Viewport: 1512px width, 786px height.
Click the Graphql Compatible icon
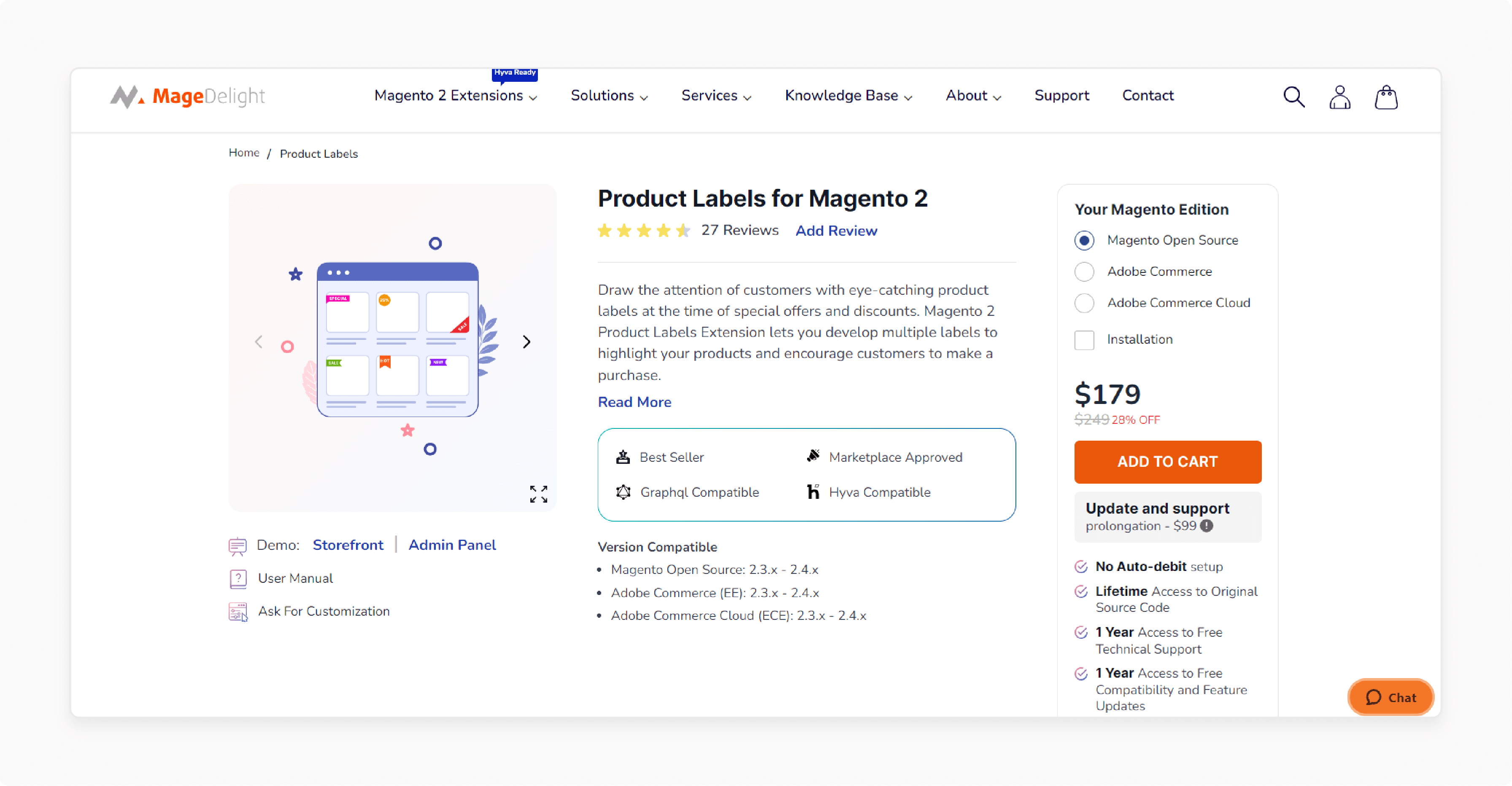tap(624, 492)
